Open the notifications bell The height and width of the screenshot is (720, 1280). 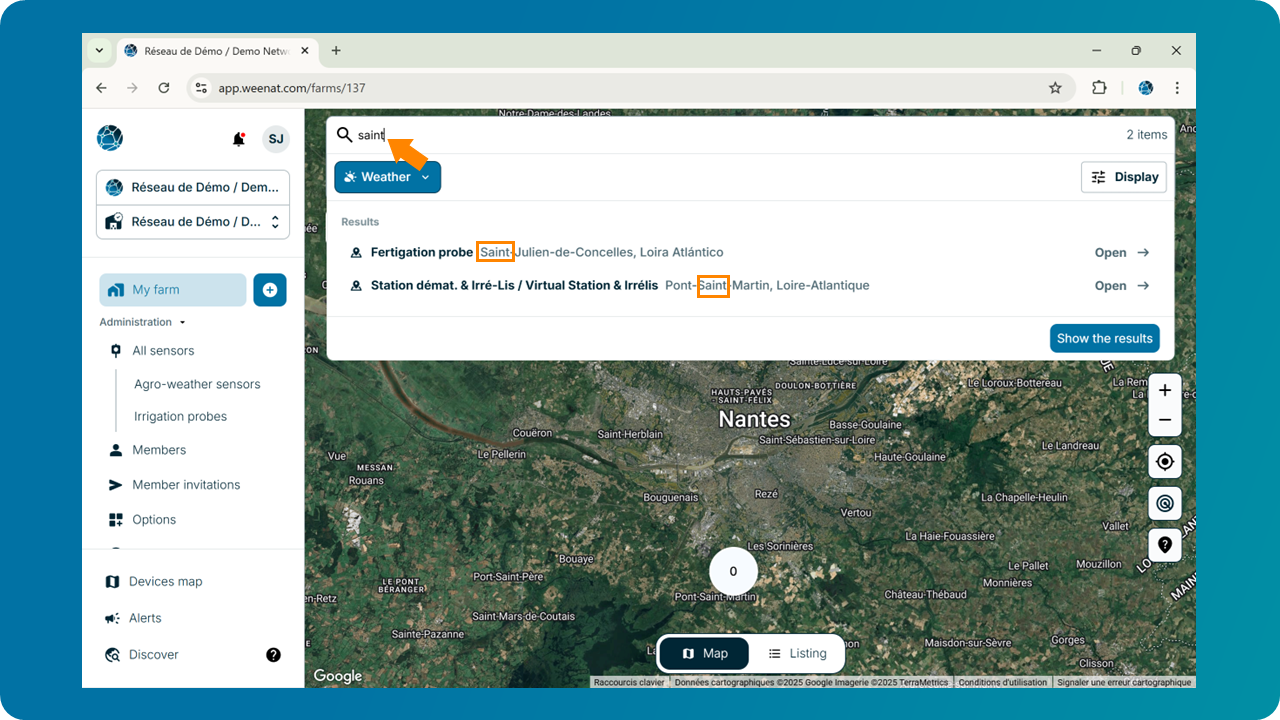click(239, 139)
